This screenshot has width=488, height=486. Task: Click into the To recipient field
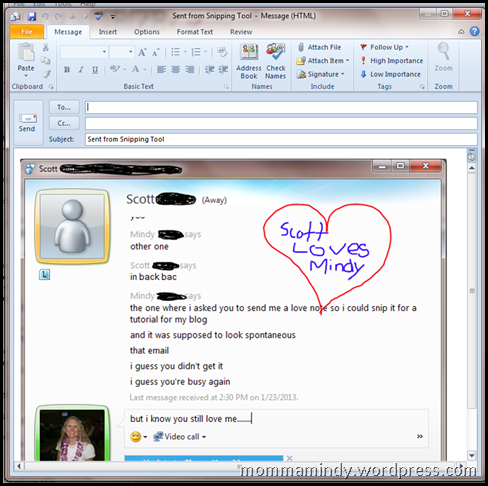[x=281, y=107]
